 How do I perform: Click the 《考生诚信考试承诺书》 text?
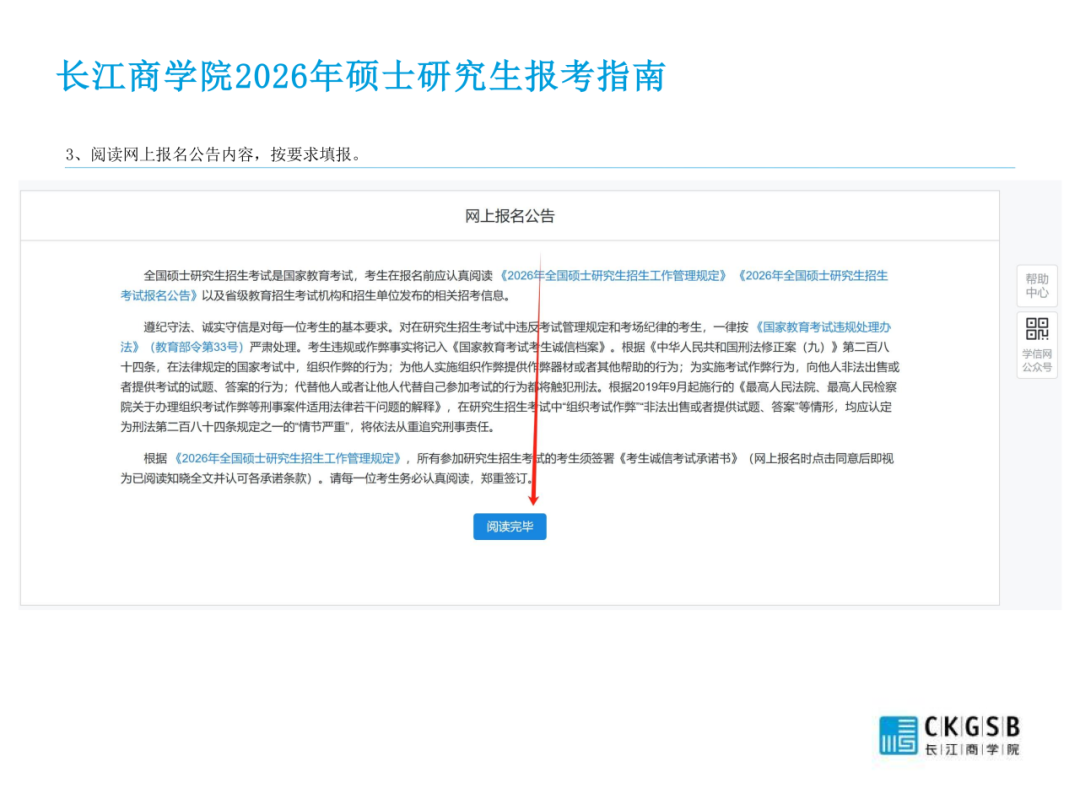pos(679,458)
